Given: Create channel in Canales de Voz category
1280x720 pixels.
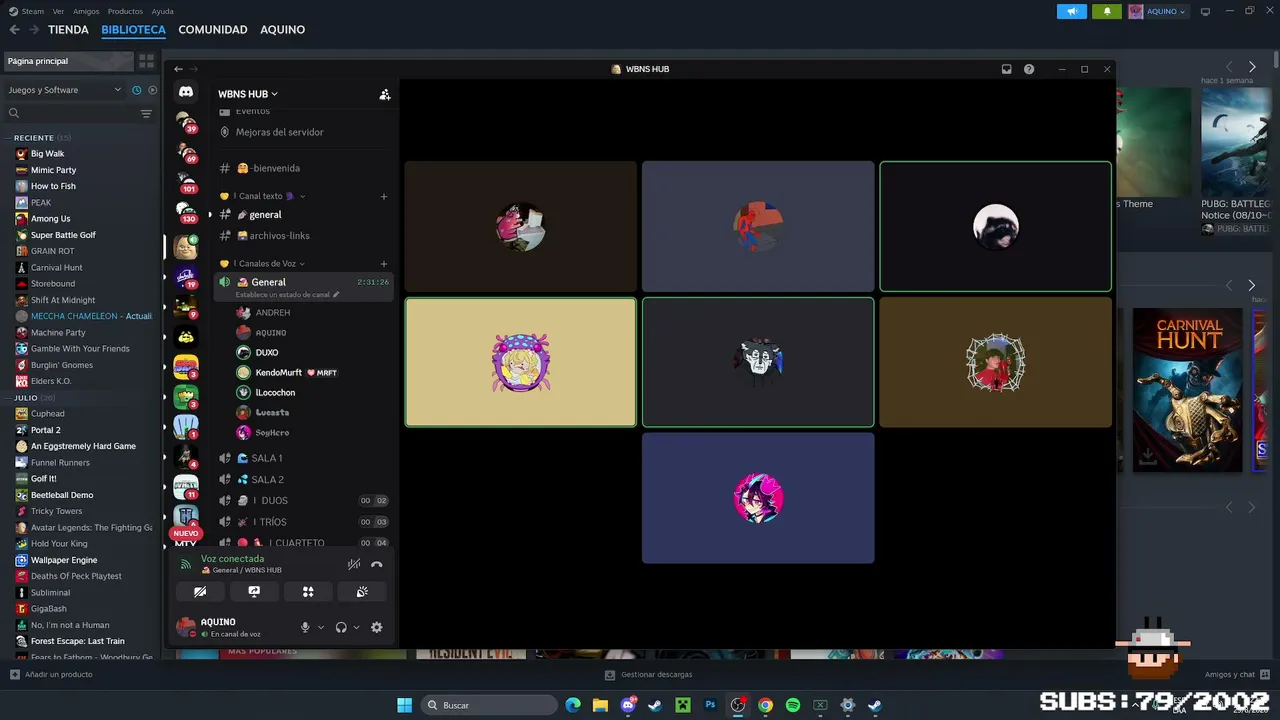Looking at the screenshot, I should pyautogui.click(x=383, y=264).
